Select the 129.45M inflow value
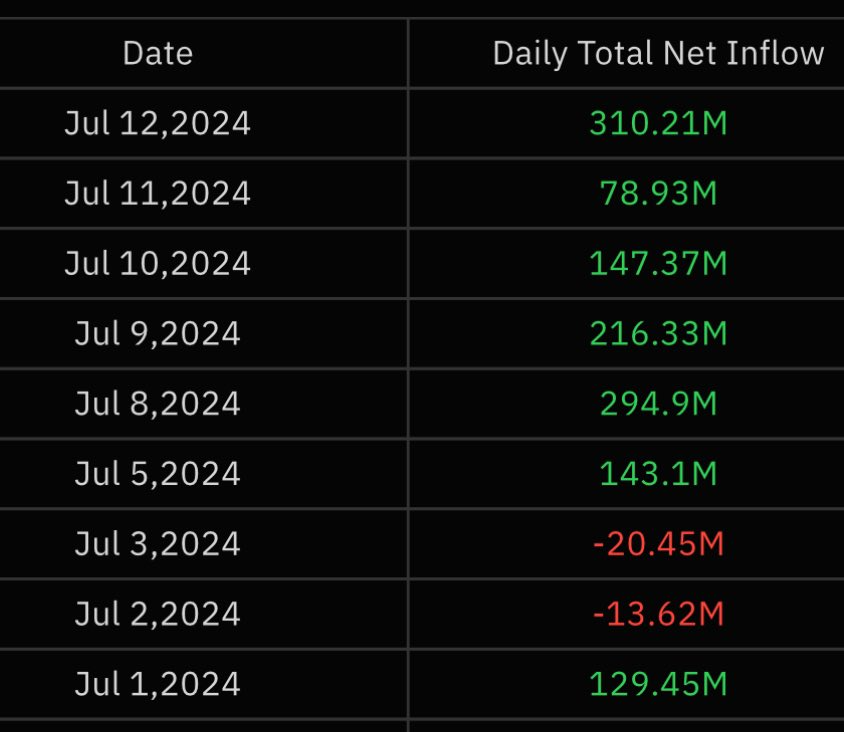This screenshot has width=844, height=732. click(x=658, y=684)
